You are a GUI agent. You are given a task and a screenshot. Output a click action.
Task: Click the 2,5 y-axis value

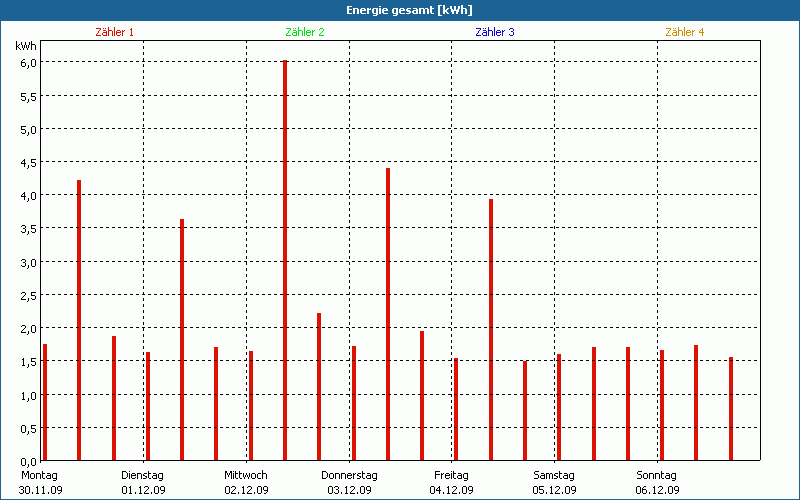(x=28, y=296)
